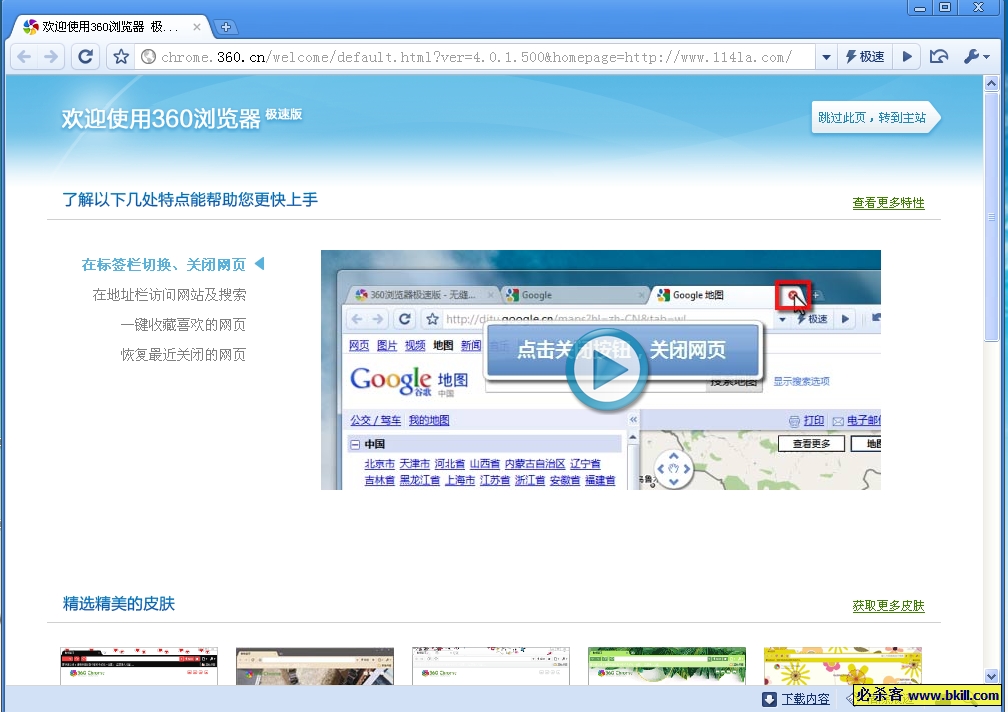Open the 获取更多皮肤 link

(x=888, y=606)
